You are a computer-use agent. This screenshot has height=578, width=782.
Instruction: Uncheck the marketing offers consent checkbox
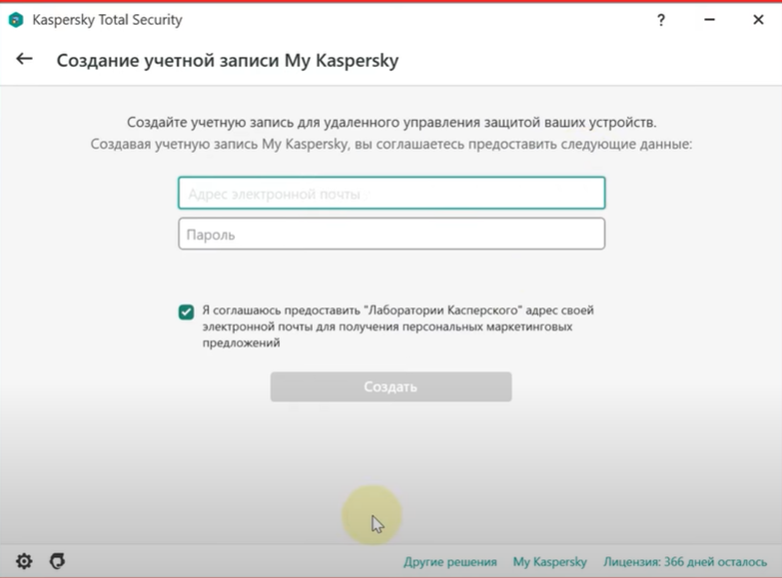(x=186, y=311)
